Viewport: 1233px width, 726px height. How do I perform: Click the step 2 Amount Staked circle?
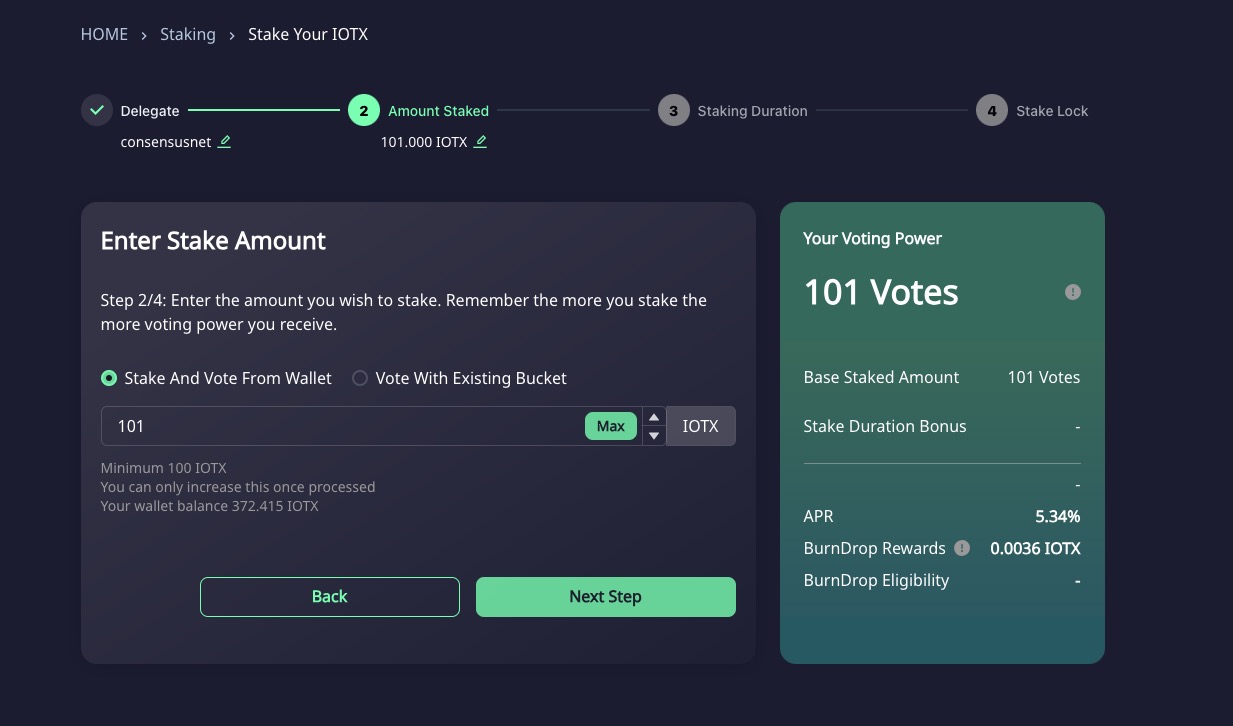[364, 111]
